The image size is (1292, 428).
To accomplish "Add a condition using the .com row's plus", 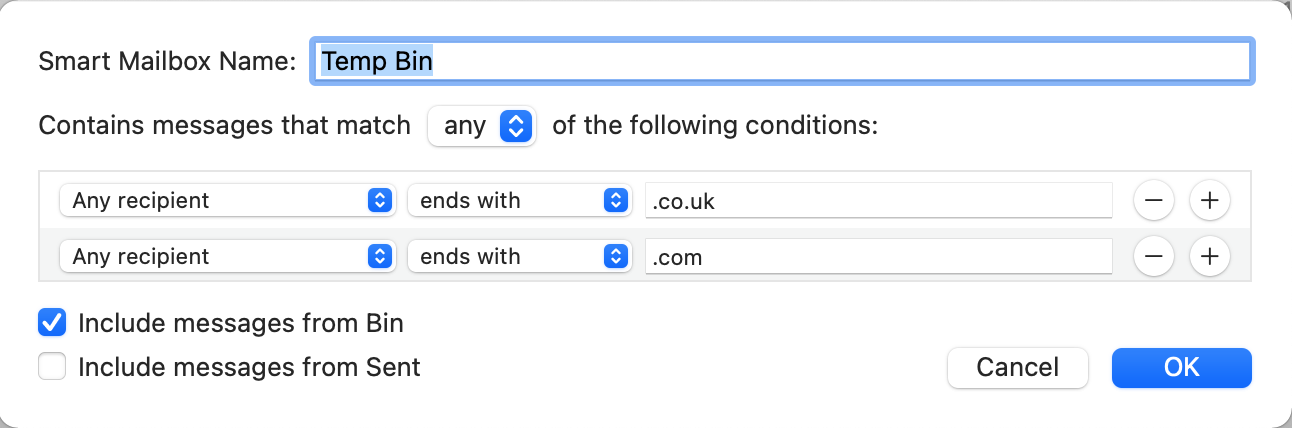I will (1209, 257).
